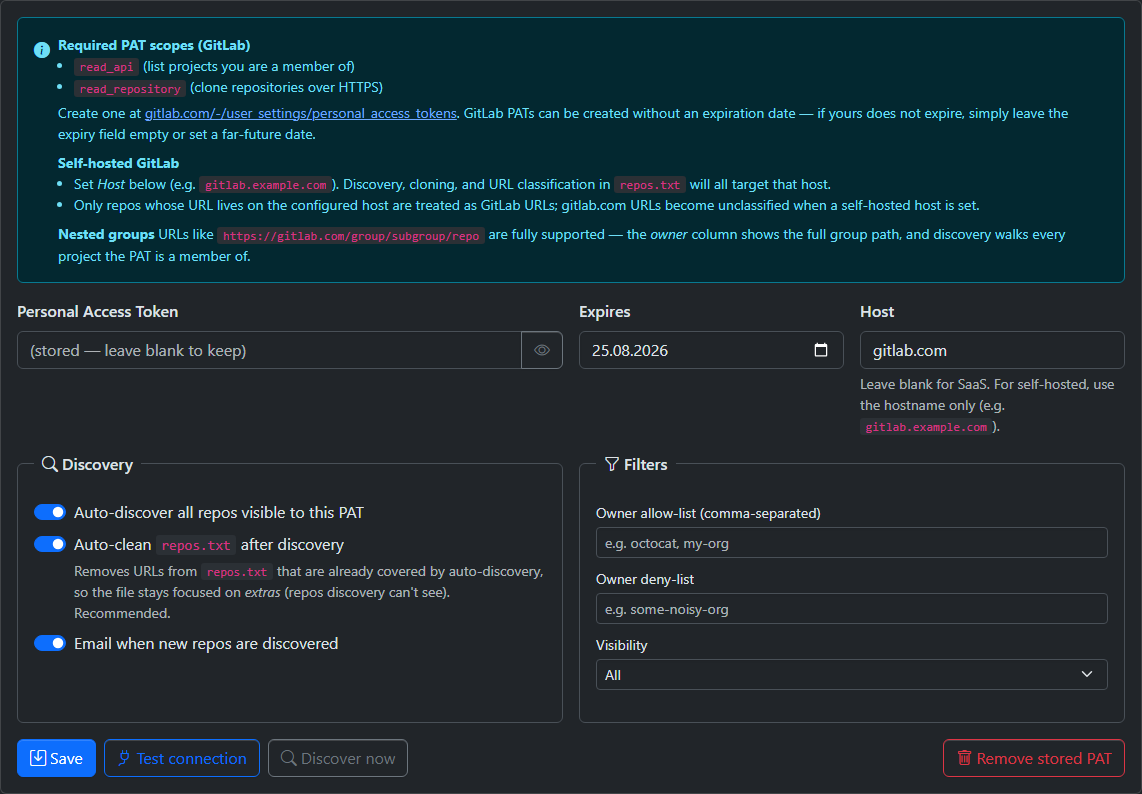1142x794 pixels.
Task: Open the gitlab.com personal access tokens link
Action: pyautogui.click(x=301, y=114)
